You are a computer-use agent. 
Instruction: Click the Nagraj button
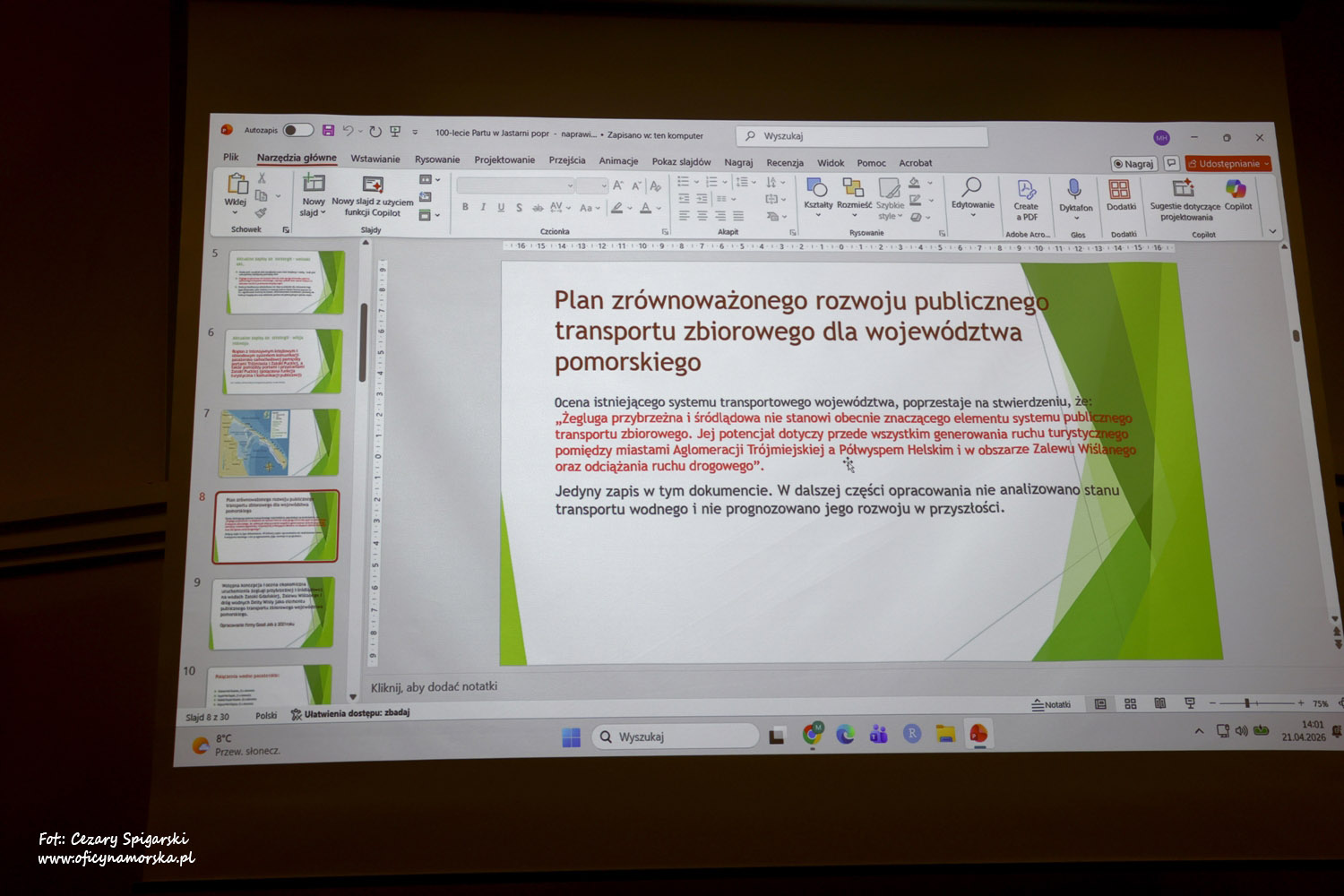pos(1133,164)
